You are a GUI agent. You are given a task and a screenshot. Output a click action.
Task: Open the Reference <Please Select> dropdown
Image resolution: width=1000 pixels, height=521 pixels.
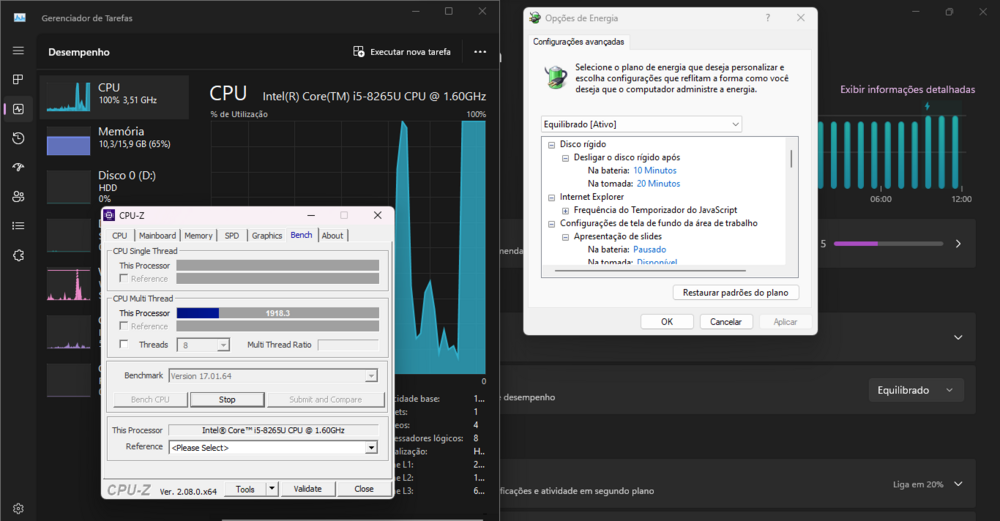point(272,447)
